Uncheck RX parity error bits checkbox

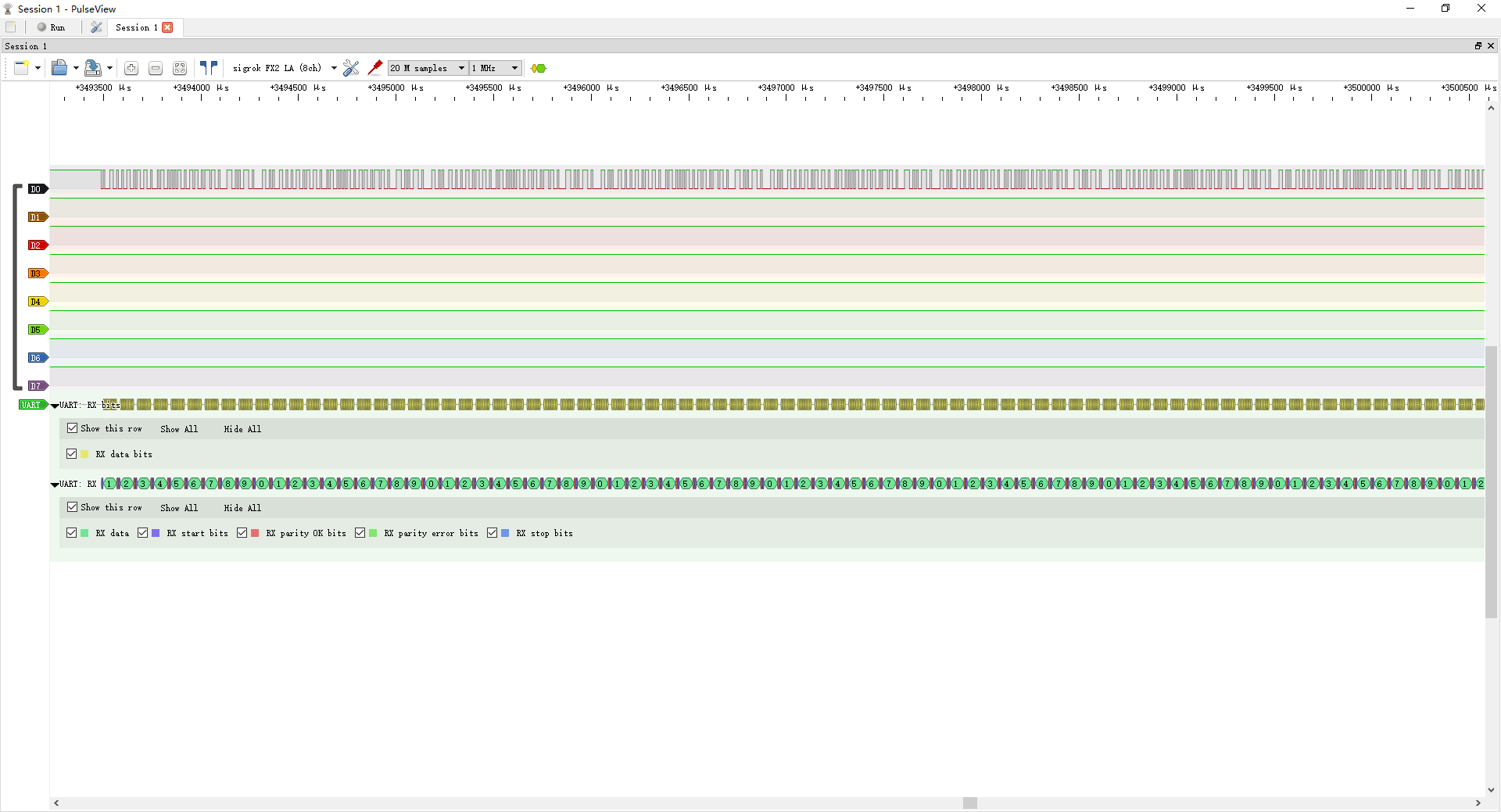click(360, 533)
